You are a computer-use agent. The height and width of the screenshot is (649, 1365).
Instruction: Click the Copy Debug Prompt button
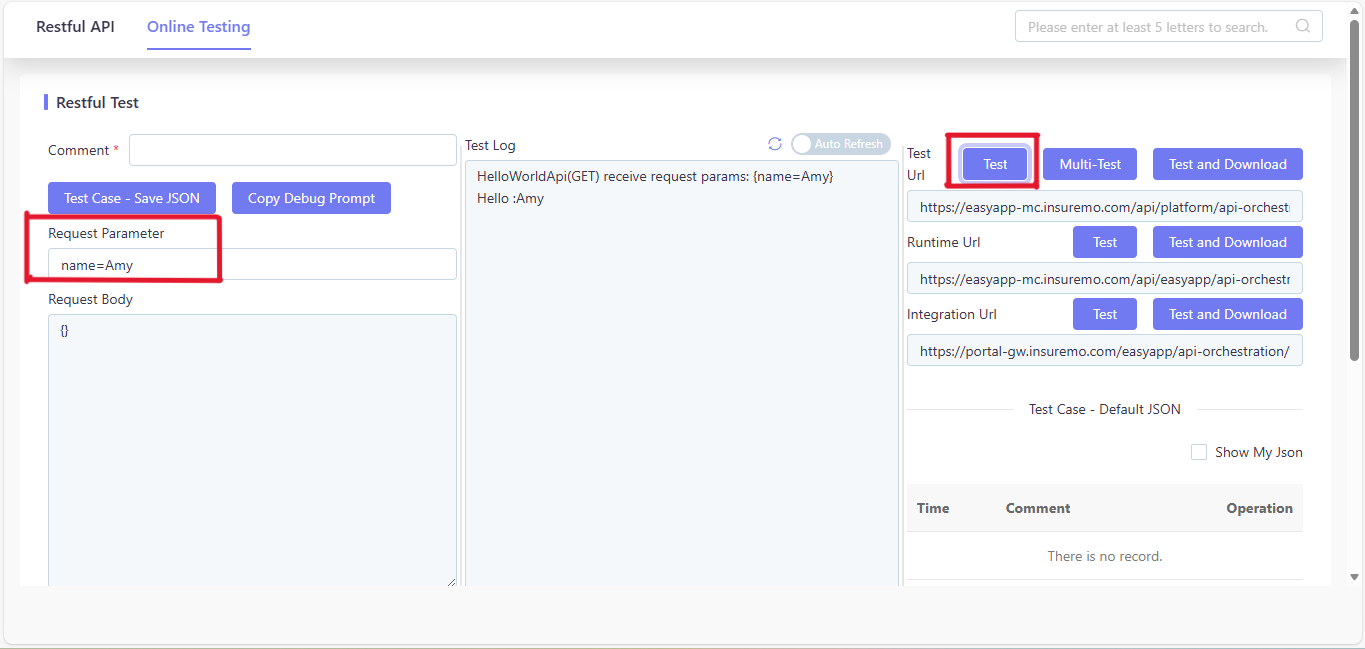(x=311, y=198)
